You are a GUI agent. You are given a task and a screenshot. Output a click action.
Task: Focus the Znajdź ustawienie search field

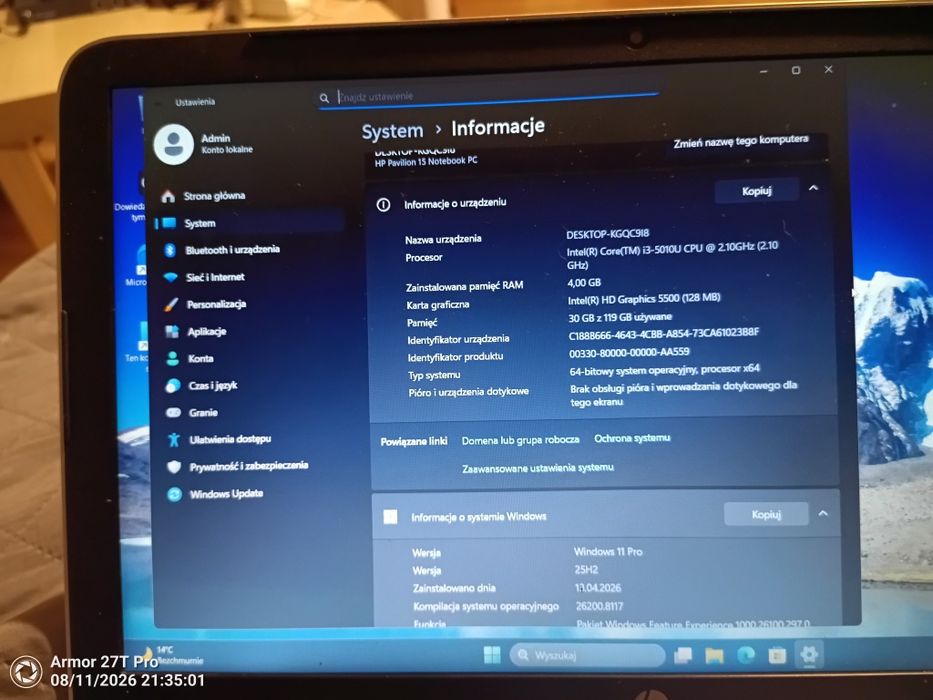[x=488, y=97]
